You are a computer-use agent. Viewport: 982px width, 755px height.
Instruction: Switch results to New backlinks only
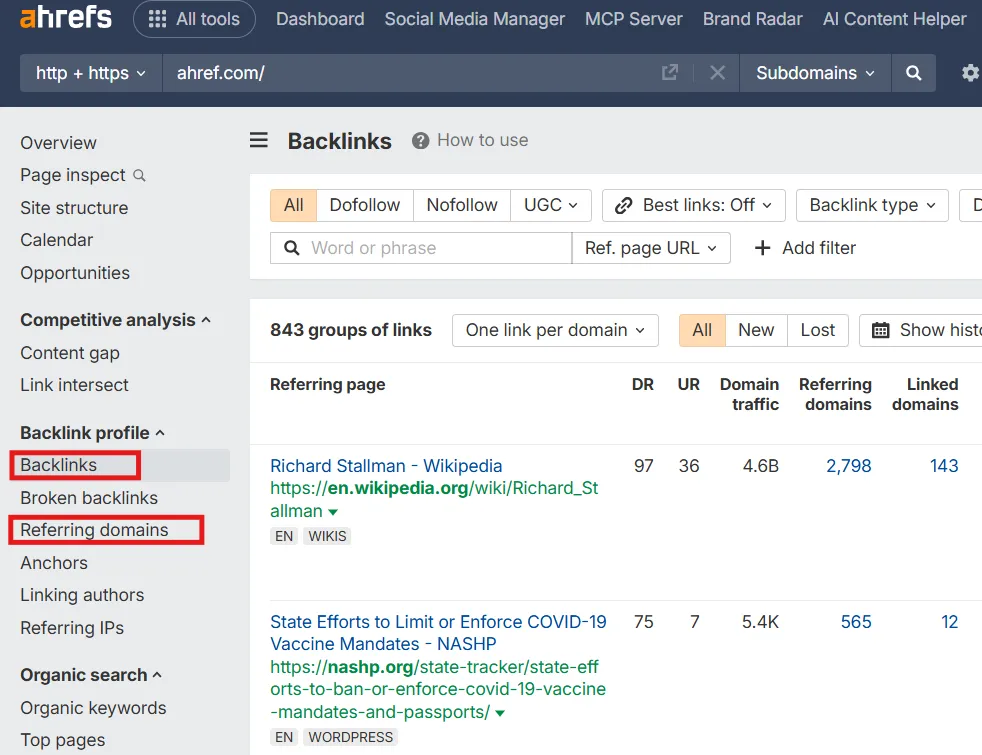point(756,330)
